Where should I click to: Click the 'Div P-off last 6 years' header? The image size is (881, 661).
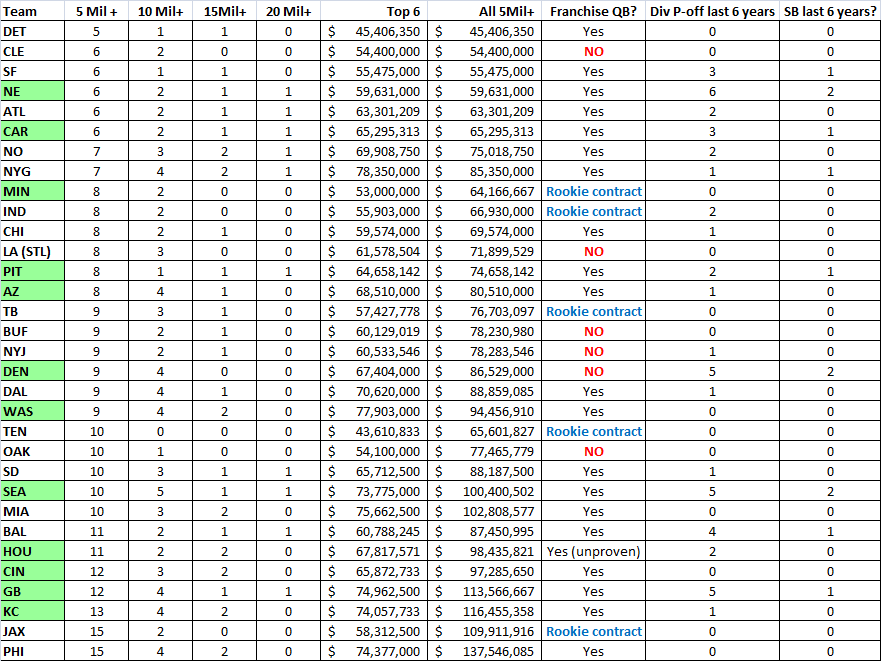tap(712, 11)
